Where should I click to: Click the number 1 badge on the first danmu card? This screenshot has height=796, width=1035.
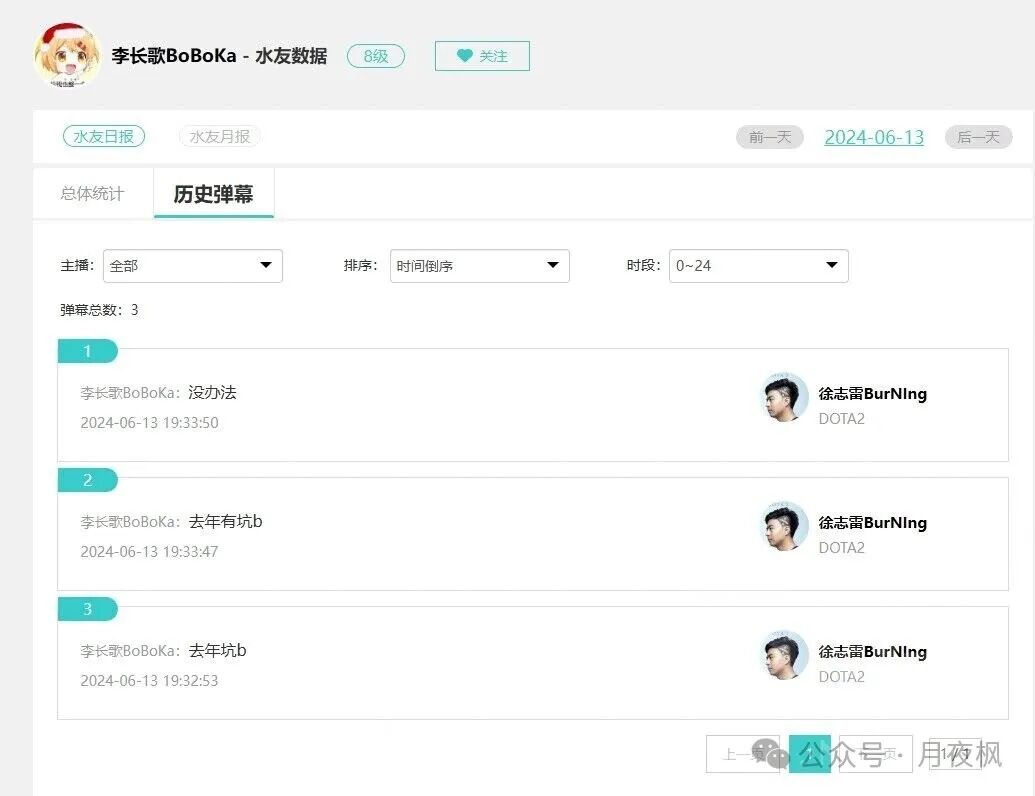pyautogui.click(x=88, y=351)
